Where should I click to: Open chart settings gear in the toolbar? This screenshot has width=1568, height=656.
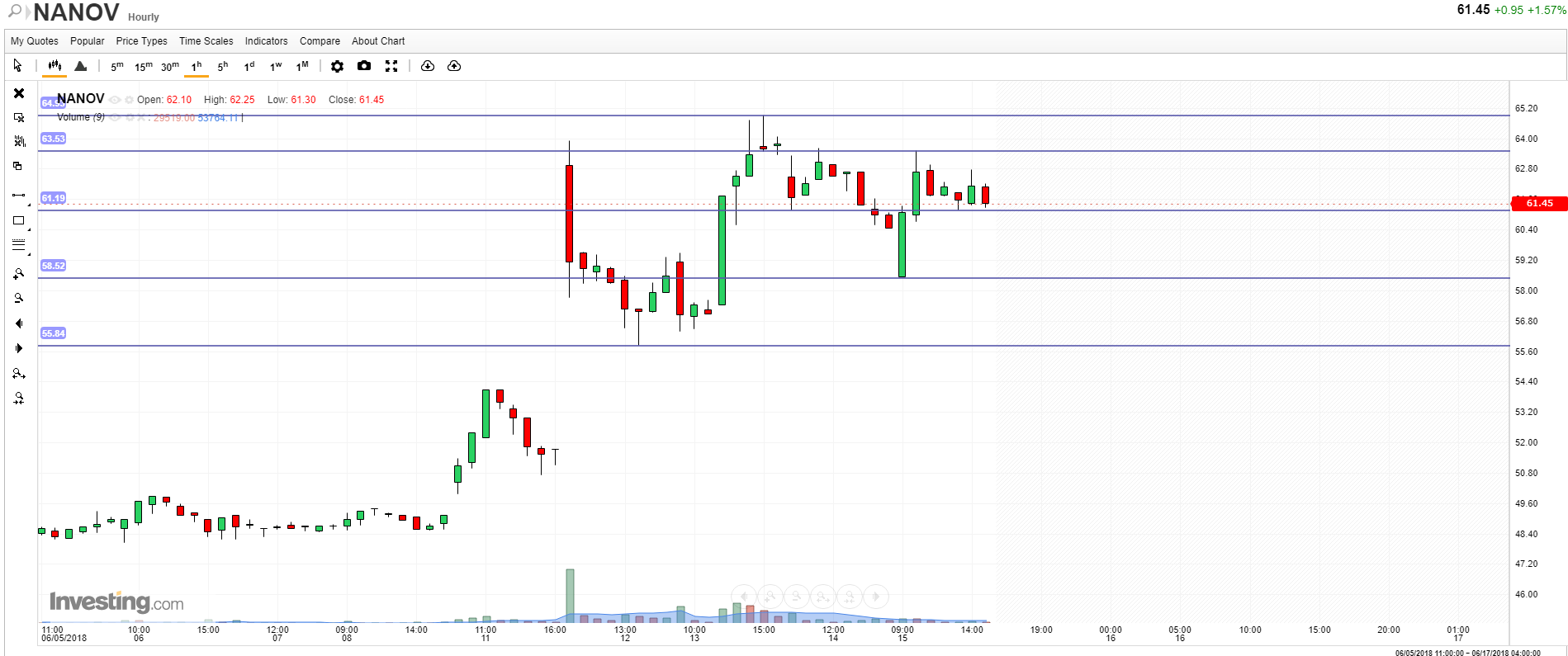coord(337,66)
